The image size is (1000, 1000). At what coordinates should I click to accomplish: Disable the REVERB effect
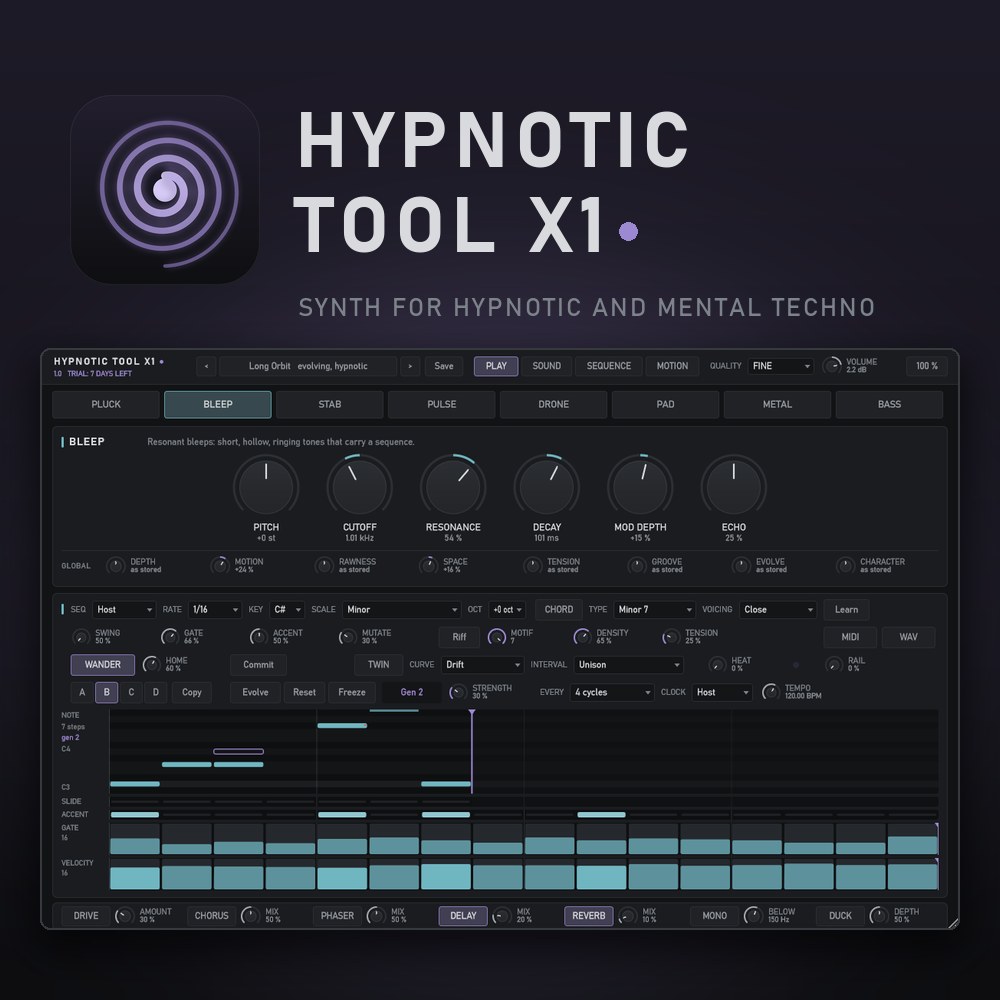click(589, 916)
